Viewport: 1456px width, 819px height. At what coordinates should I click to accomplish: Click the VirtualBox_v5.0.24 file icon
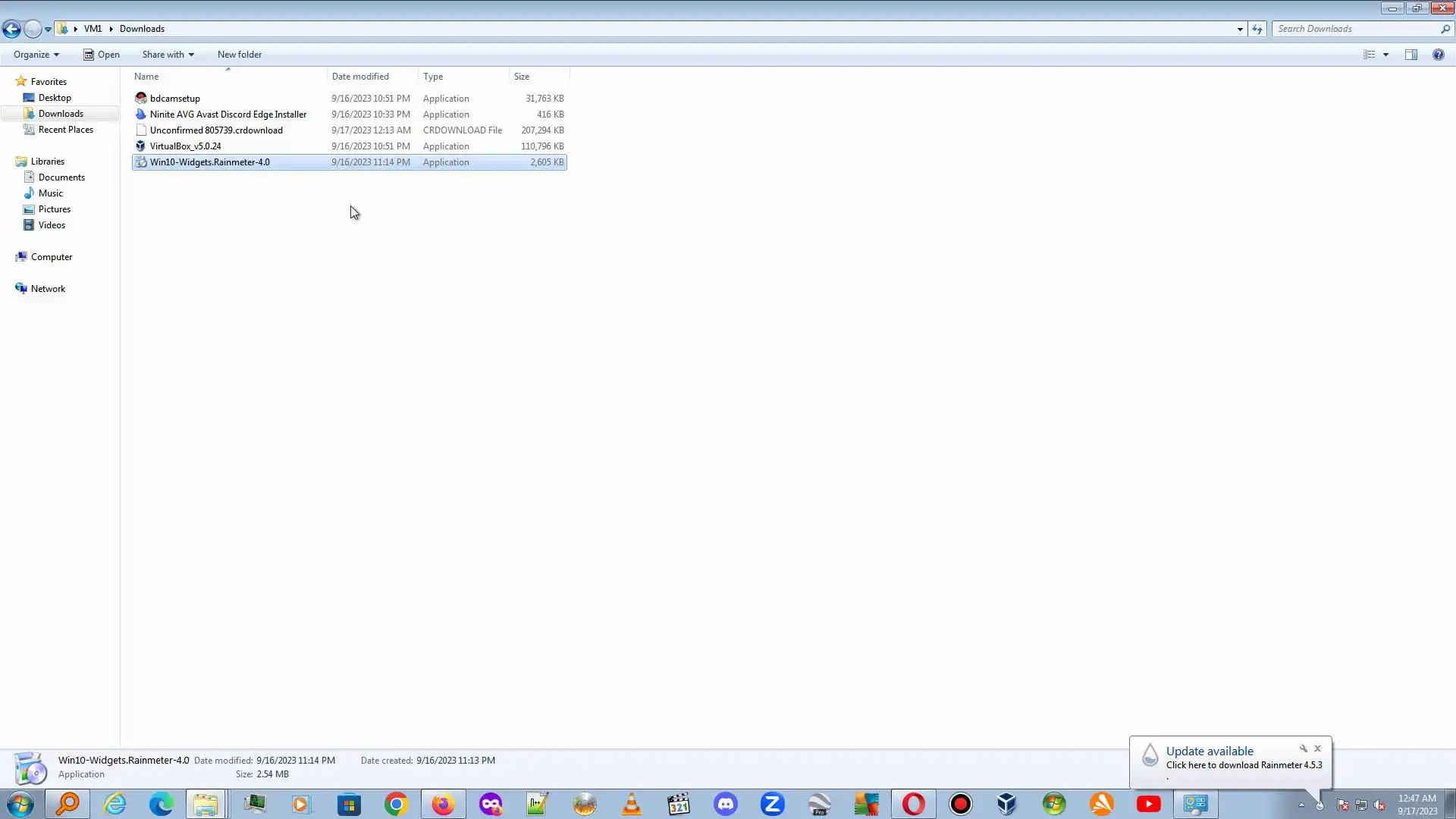point(140,146)
